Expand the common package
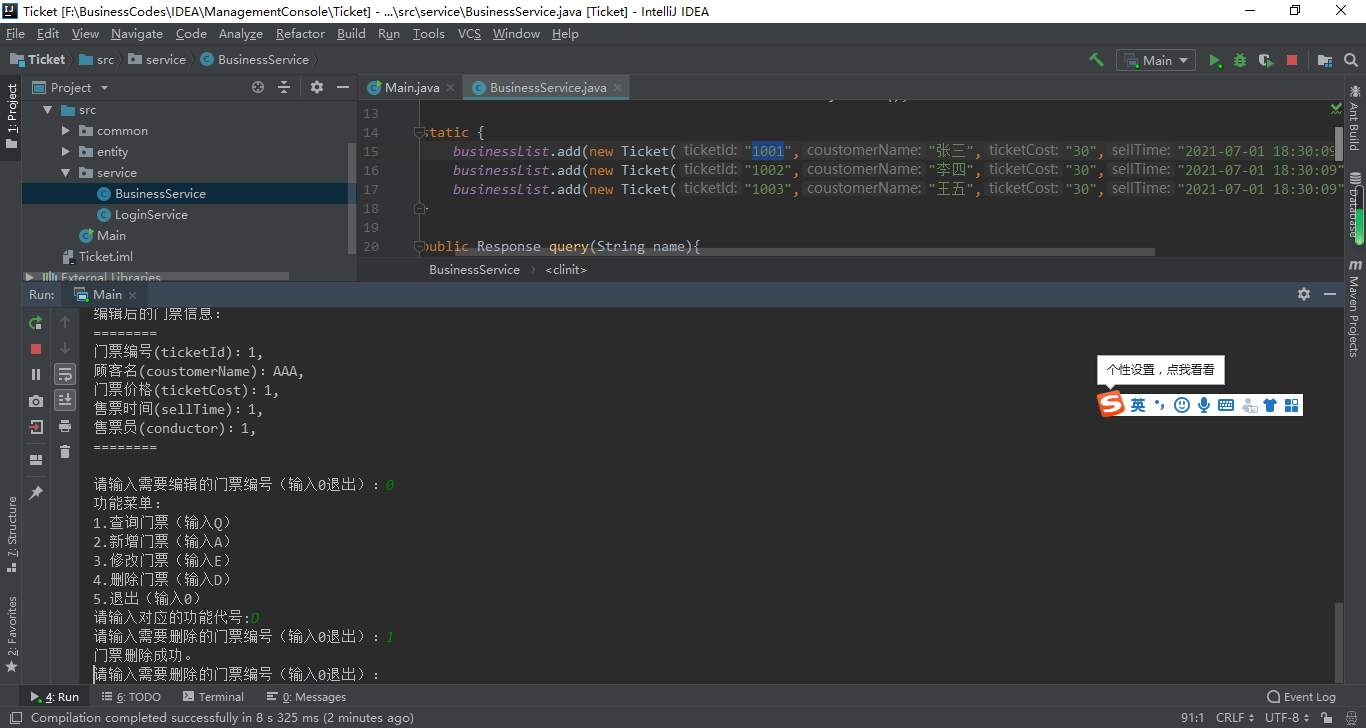The height and width of the screenshot is (728, 1366). pyautogui.click(x=66, y=131)
